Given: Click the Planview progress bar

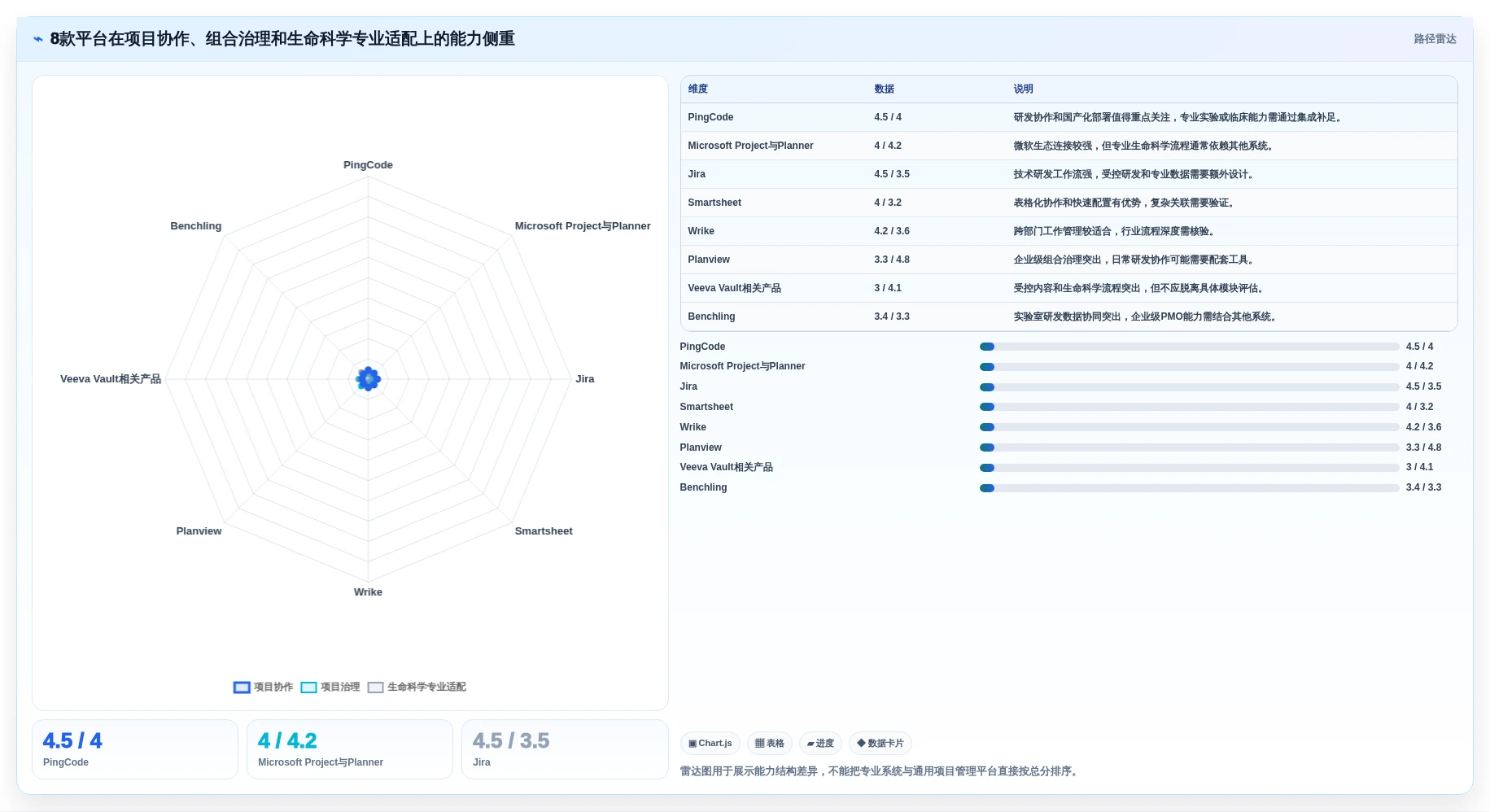Looking at the screenshot, I should click(x=1189, y=447).
